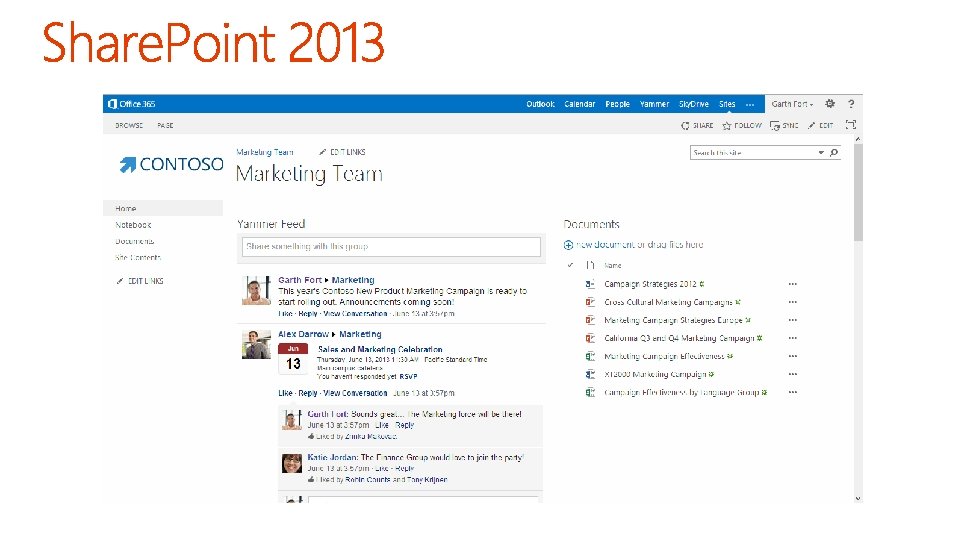Open Yammer in top navigation
The width and height of the screenshot is (960, 540).
pyautogui.click(x=654, y=104)
